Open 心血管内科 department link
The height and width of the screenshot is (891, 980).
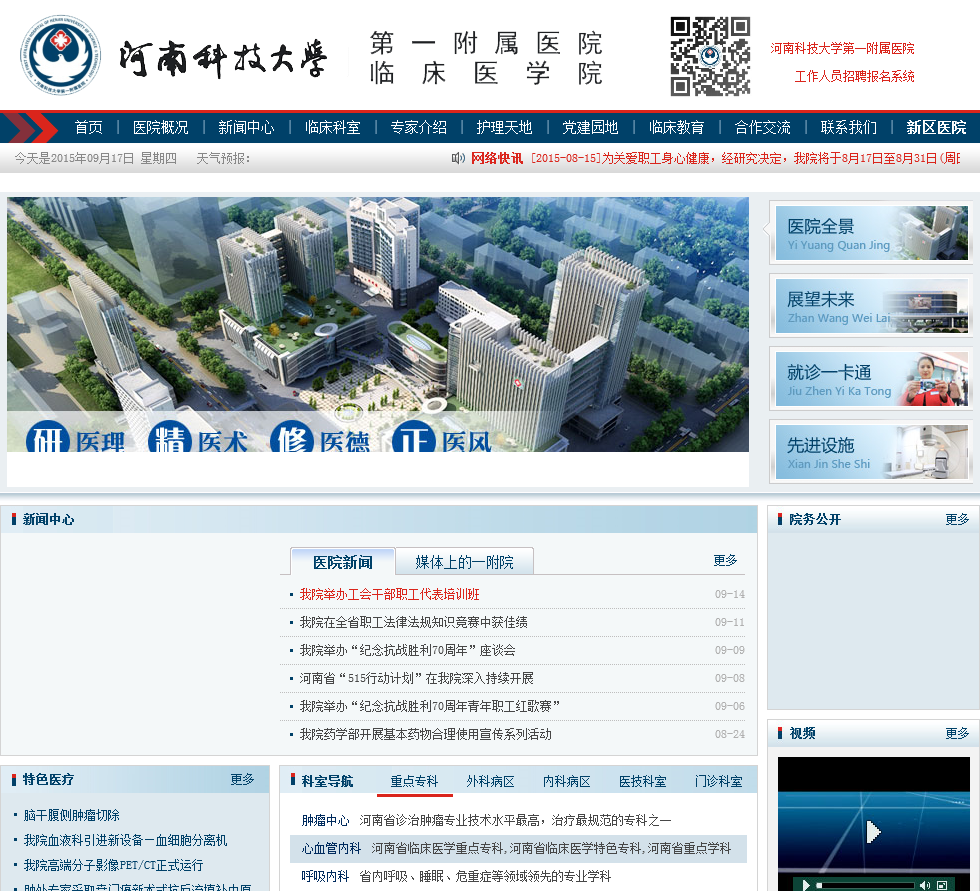point(331,849)
